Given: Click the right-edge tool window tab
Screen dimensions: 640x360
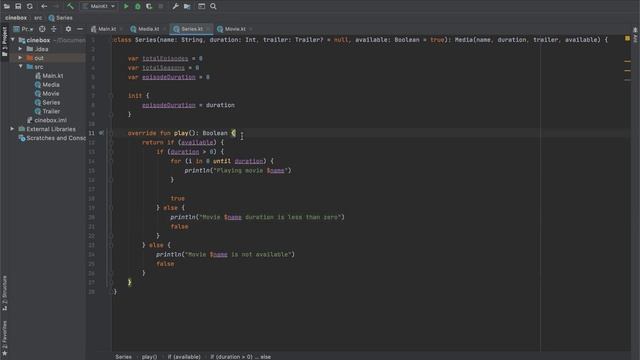Looking at the screenshot, I should click(636, 35).
